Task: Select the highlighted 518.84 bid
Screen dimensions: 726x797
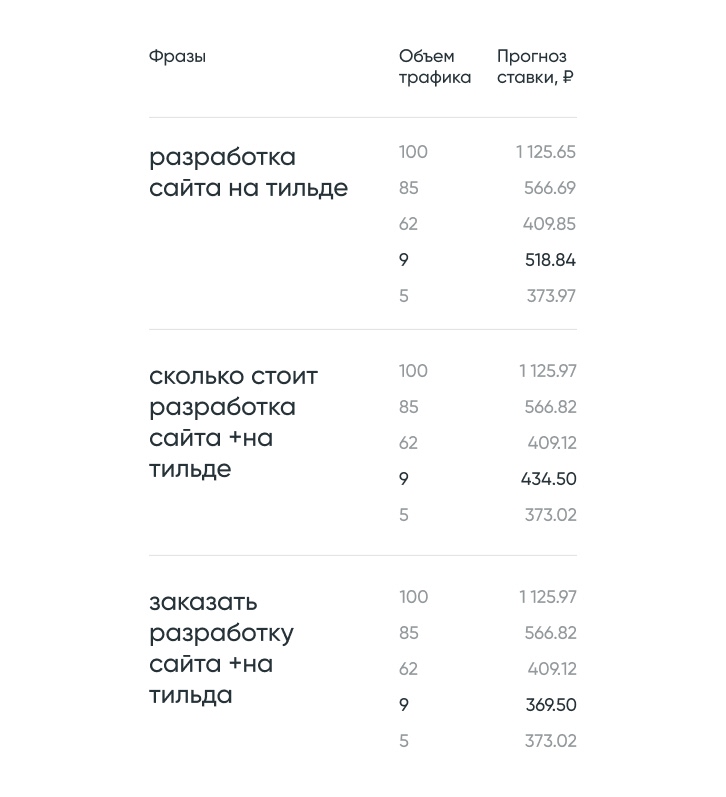Action: point(550,260)
